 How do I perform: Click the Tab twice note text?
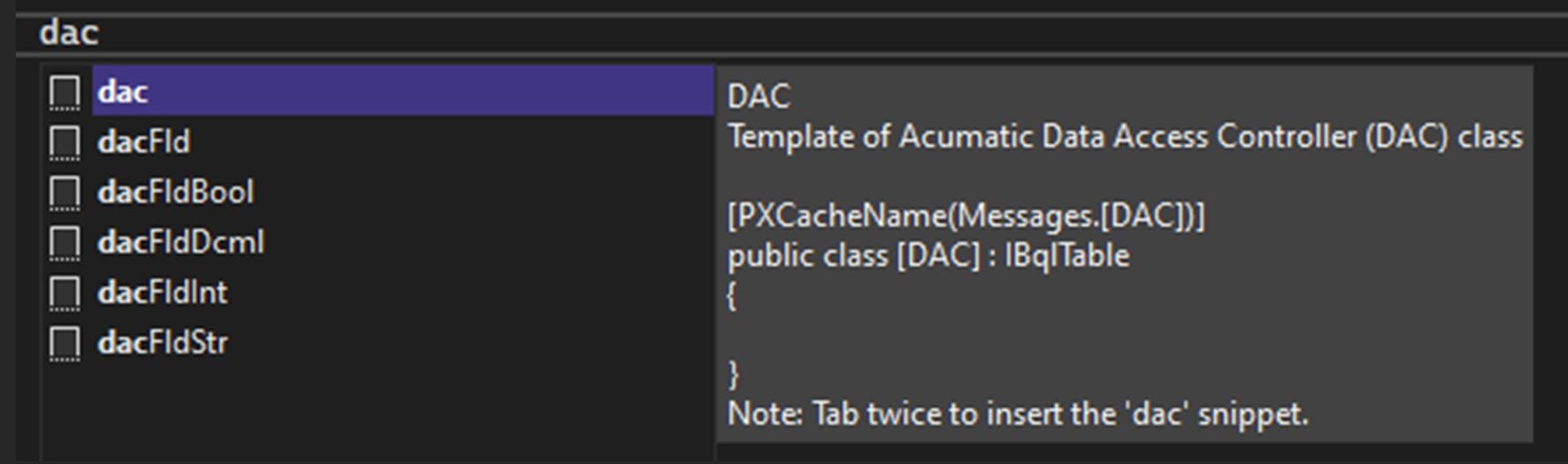1018,414
